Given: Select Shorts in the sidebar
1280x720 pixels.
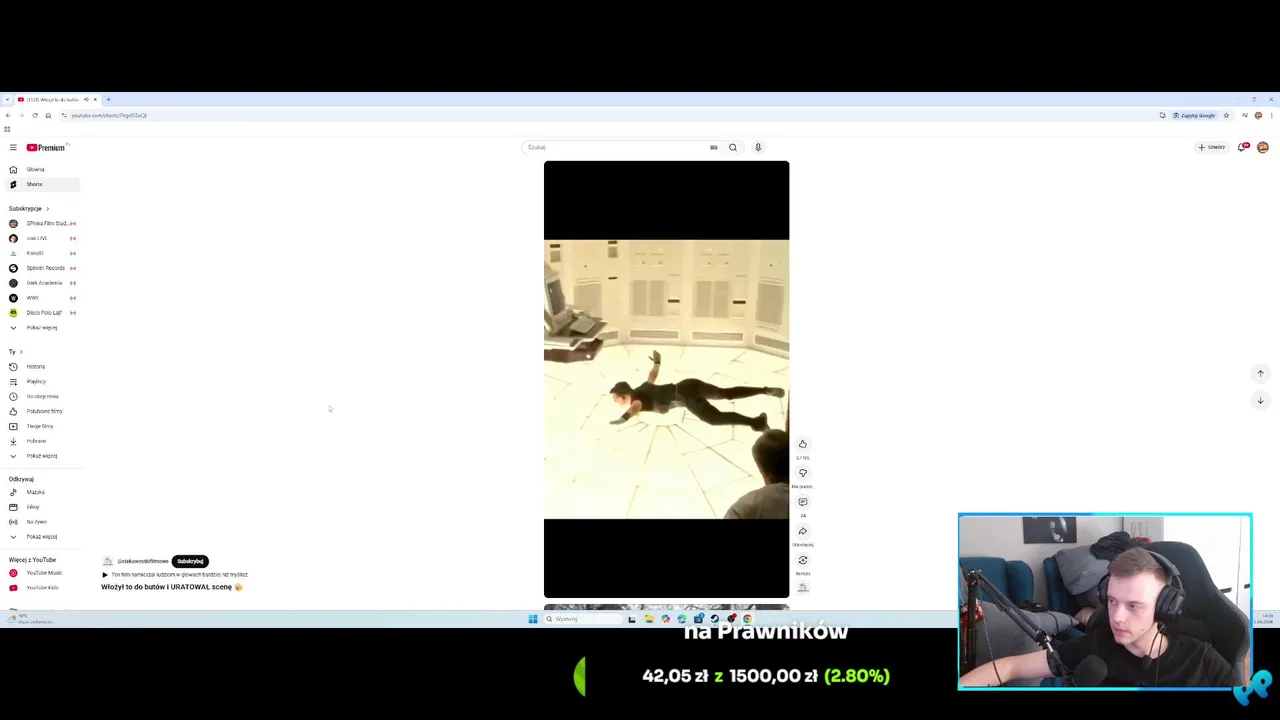Looking at the screenshot, I should tap(40, 184).
